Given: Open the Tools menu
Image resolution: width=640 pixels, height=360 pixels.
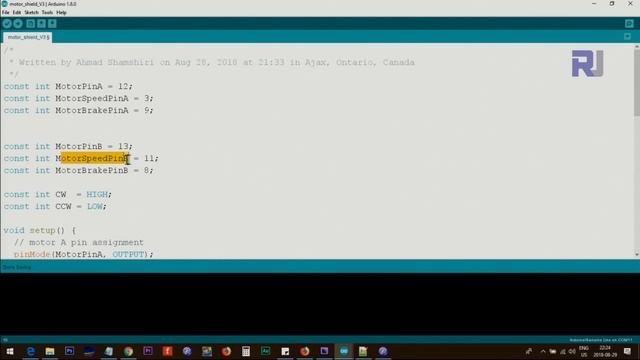Looking at the screenshot, I should click(x=47, y=13).
